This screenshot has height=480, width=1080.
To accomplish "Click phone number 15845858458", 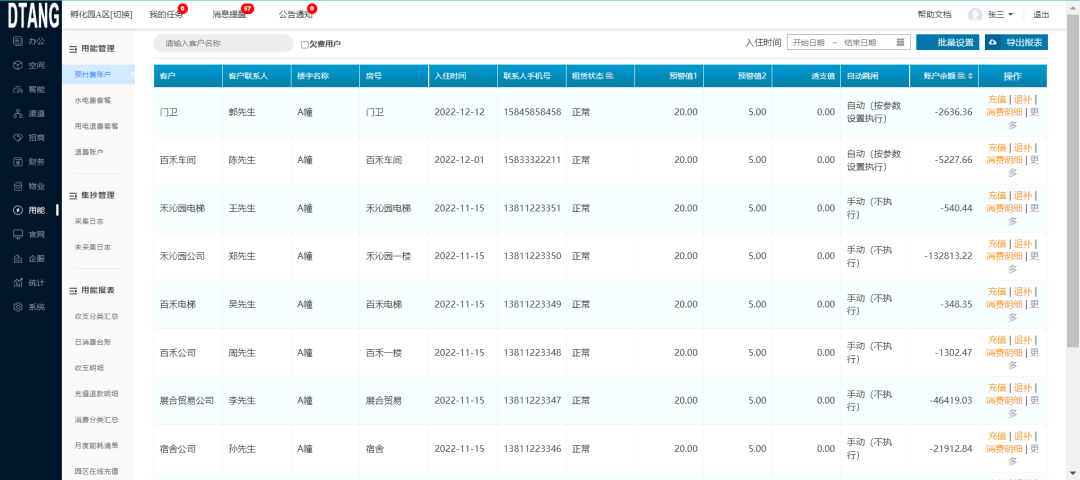I will point(532,112).
